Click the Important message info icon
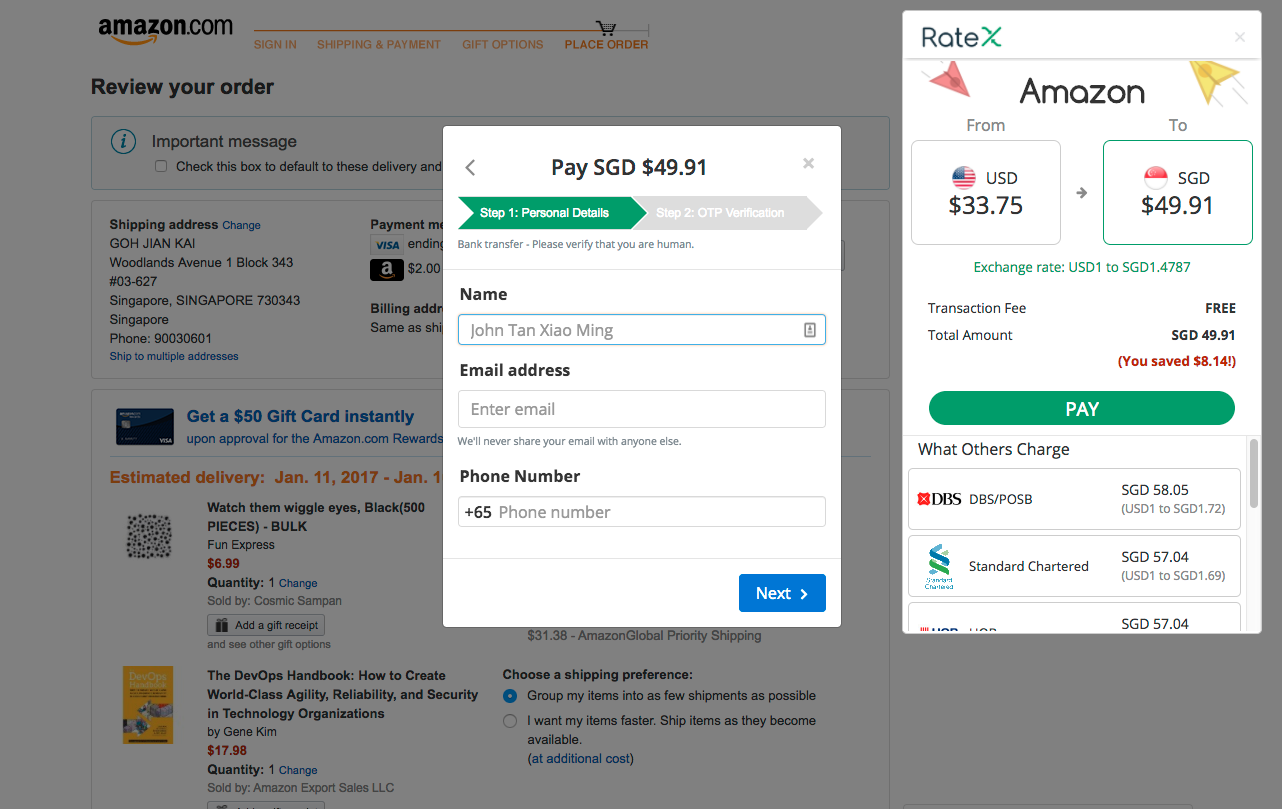Viewport: 1282px width, 809px height. point(123,142)
